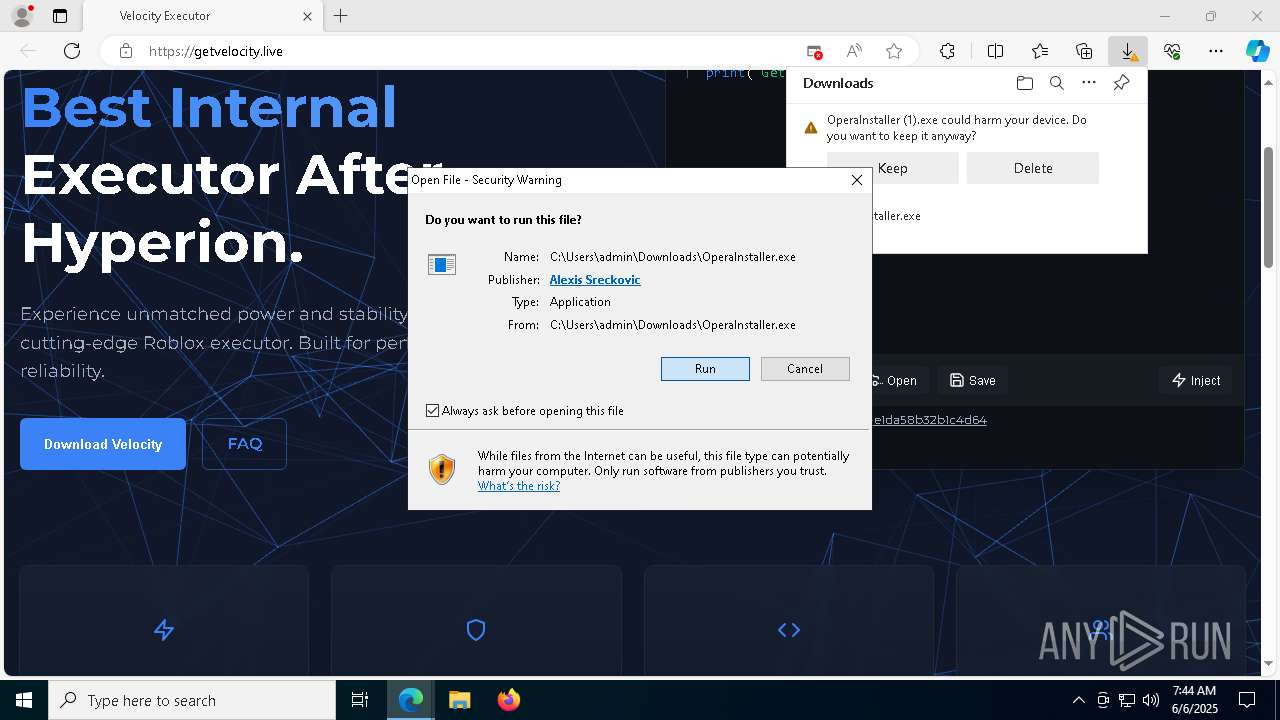Open publisher Alexis Sreckovic link
Screen dimensions: 1280x720
(x=595, y=280)
